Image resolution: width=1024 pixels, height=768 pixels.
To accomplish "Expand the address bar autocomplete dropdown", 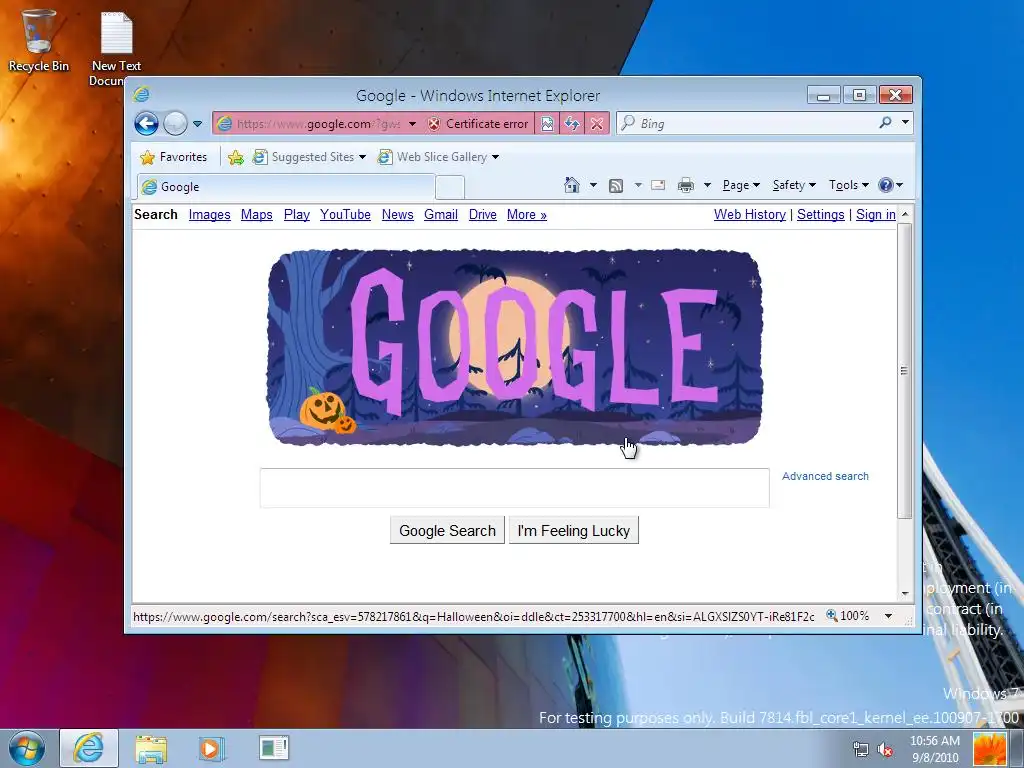I will pos(412,123).
